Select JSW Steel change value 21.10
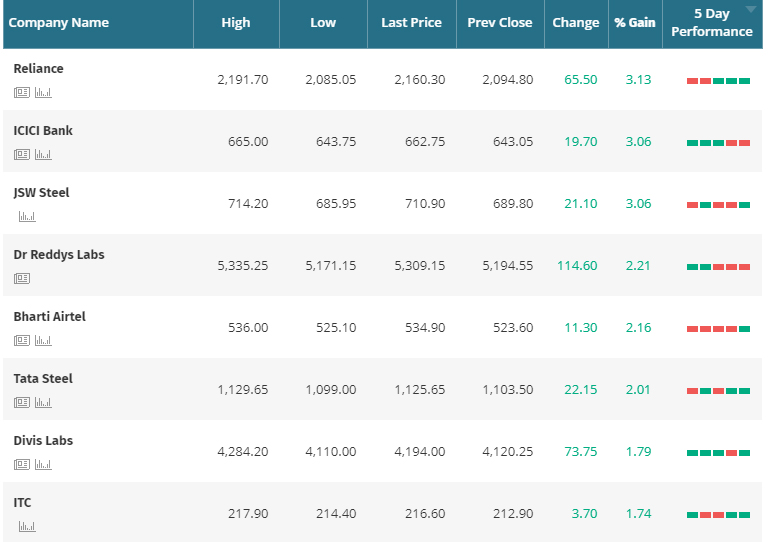 click(x=581, y=203)
